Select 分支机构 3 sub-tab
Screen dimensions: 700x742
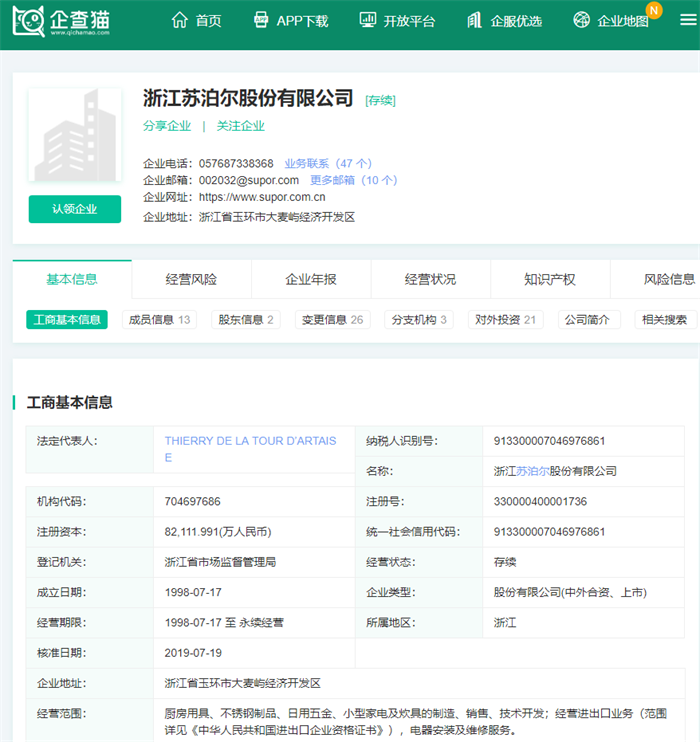coord(419,320)
